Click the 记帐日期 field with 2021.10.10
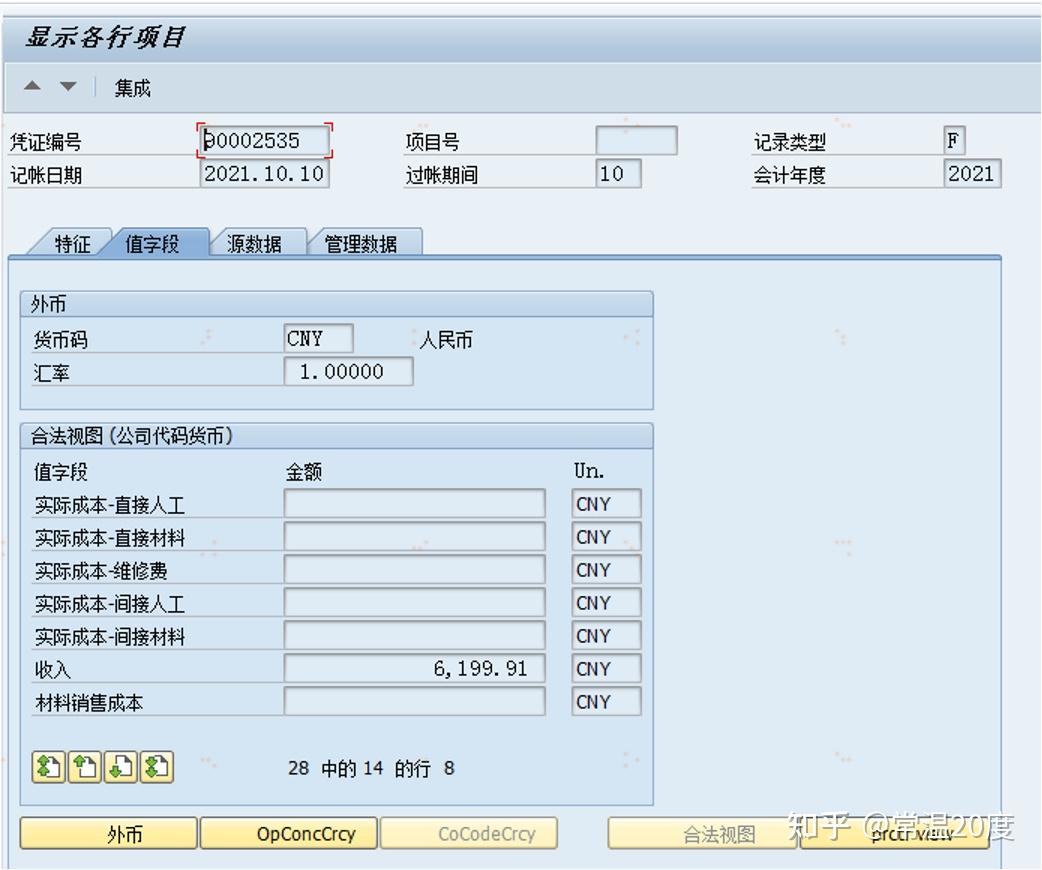This screenshot has height=870, width=1042. click(x=262, y=173)
